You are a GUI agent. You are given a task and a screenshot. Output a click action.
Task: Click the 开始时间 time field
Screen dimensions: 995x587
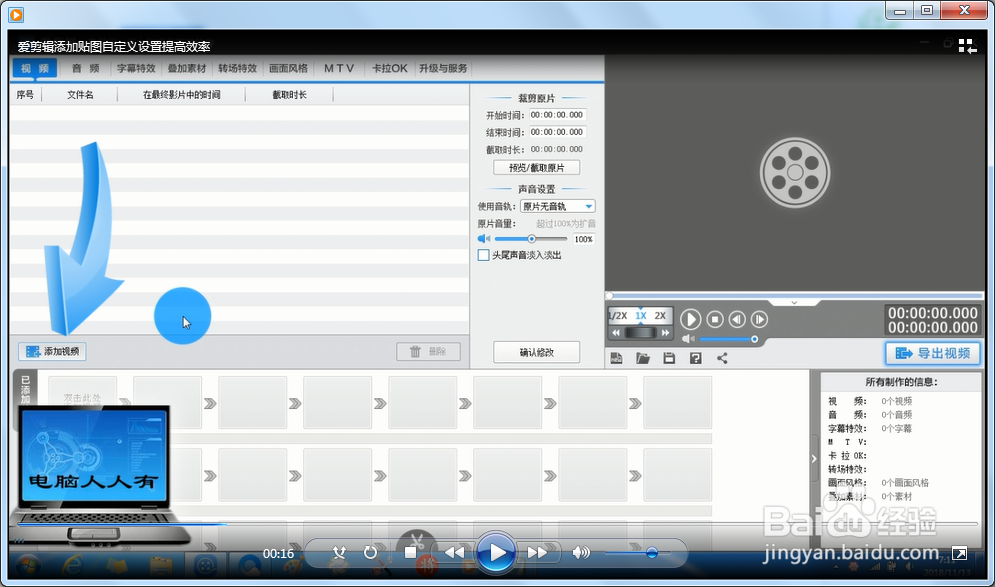click(x=557, y=115)
